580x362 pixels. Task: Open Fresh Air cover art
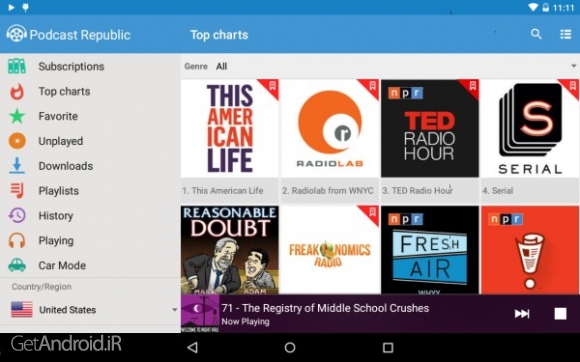pos(430,250)
